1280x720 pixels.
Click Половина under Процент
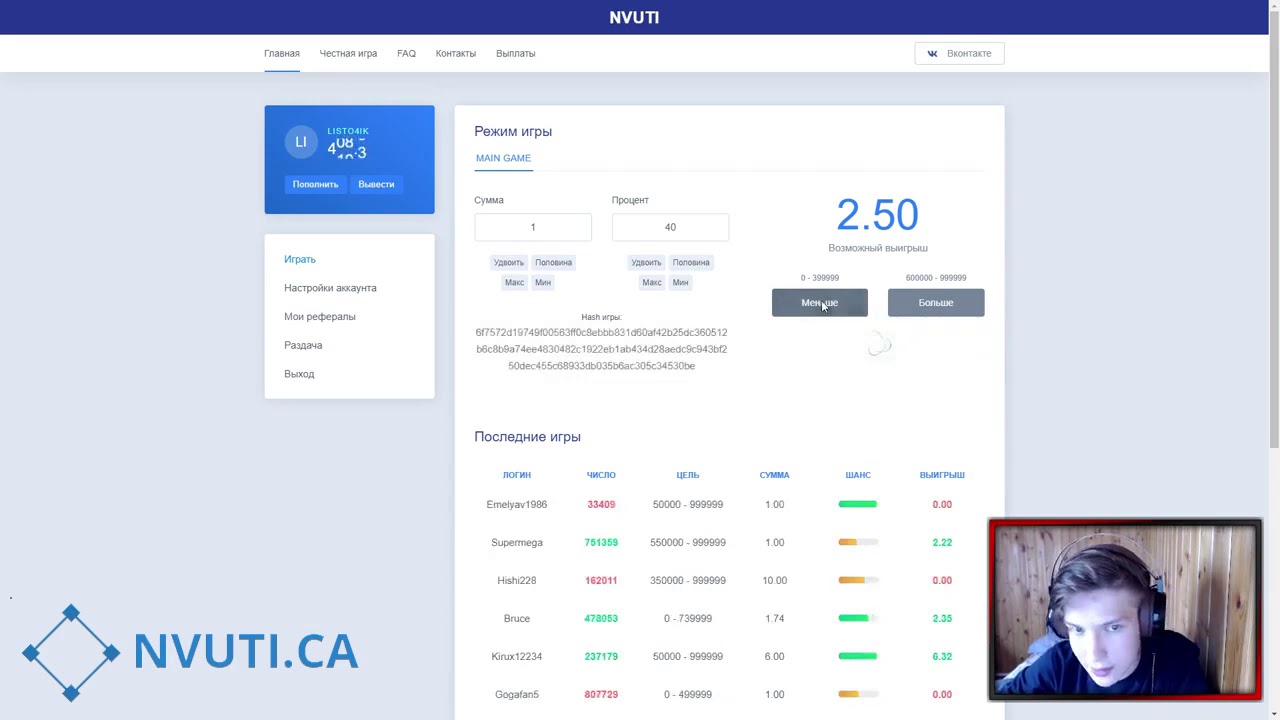pos(691,263)
